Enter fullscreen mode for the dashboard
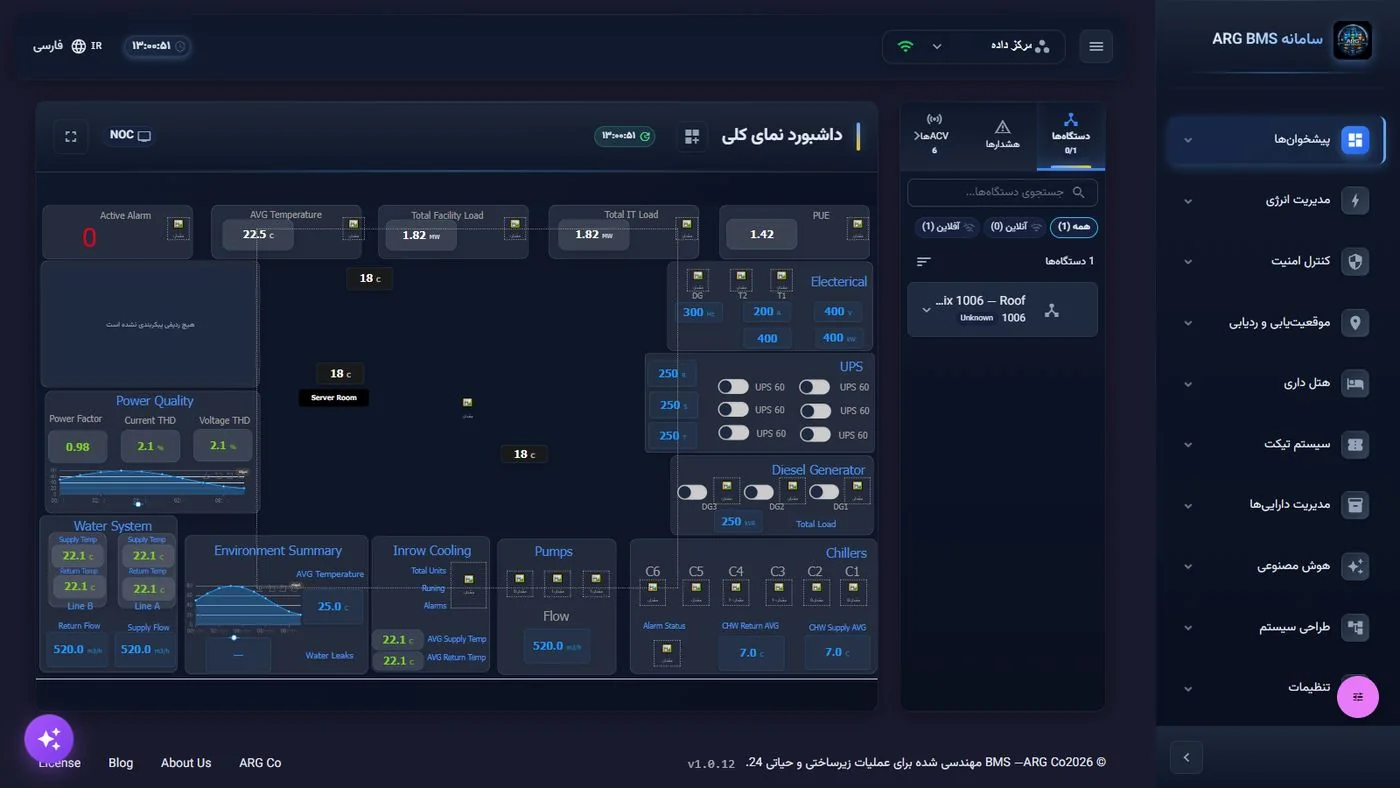 pos(71,136)
